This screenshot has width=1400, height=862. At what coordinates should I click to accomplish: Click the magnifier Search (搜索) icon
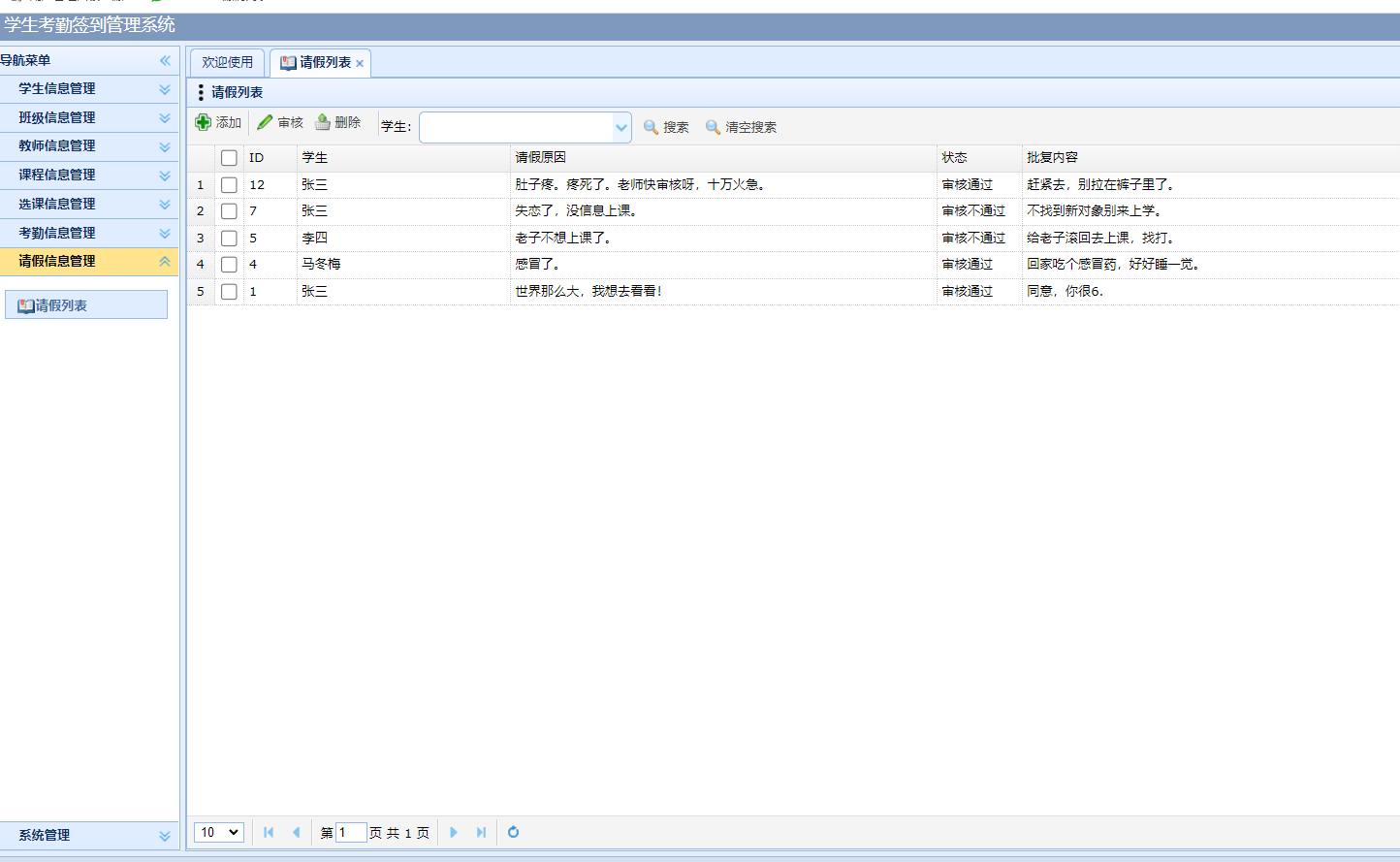(x=651, y=127)
